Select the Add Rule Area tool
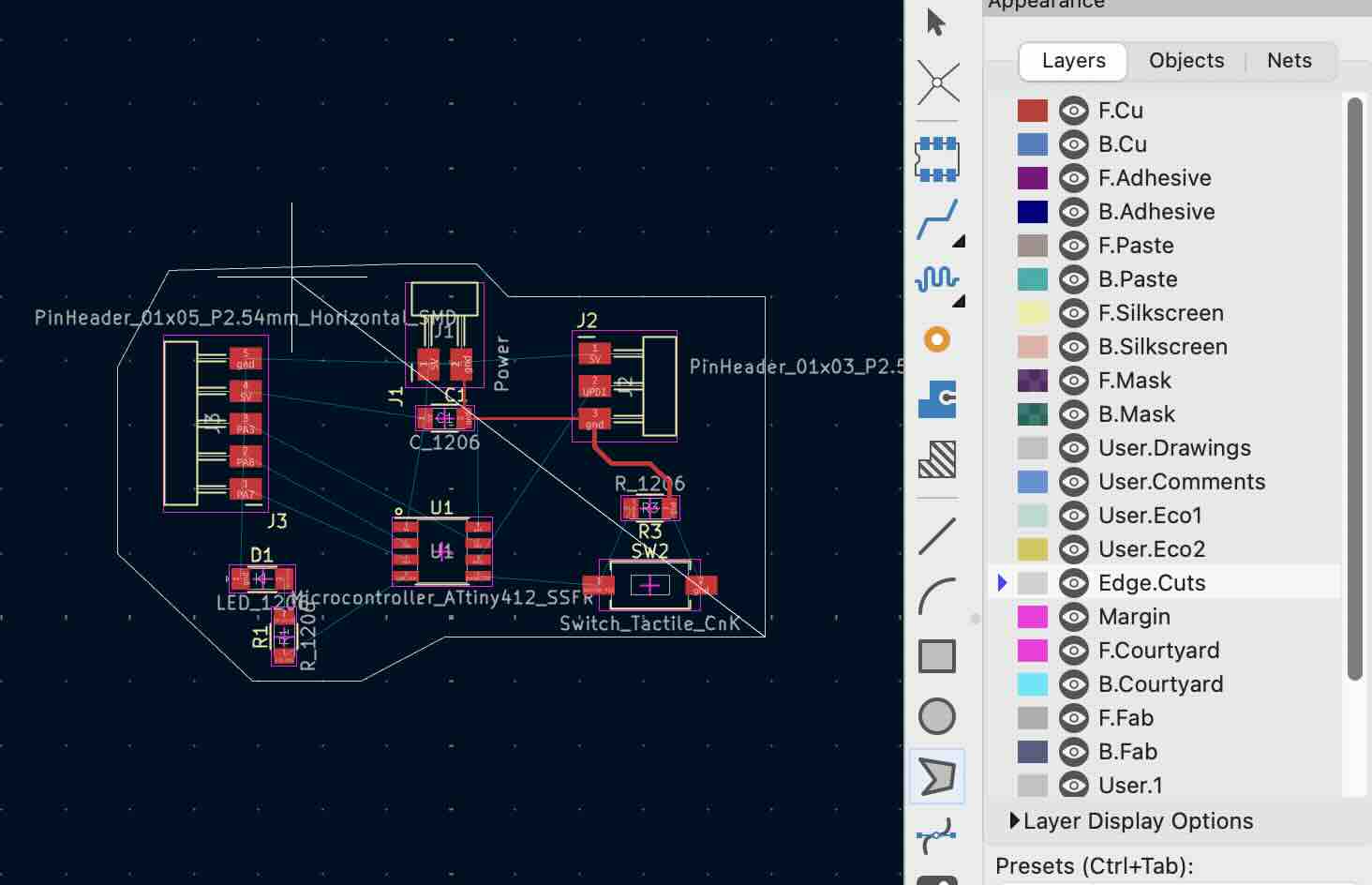 pos(937,459)
